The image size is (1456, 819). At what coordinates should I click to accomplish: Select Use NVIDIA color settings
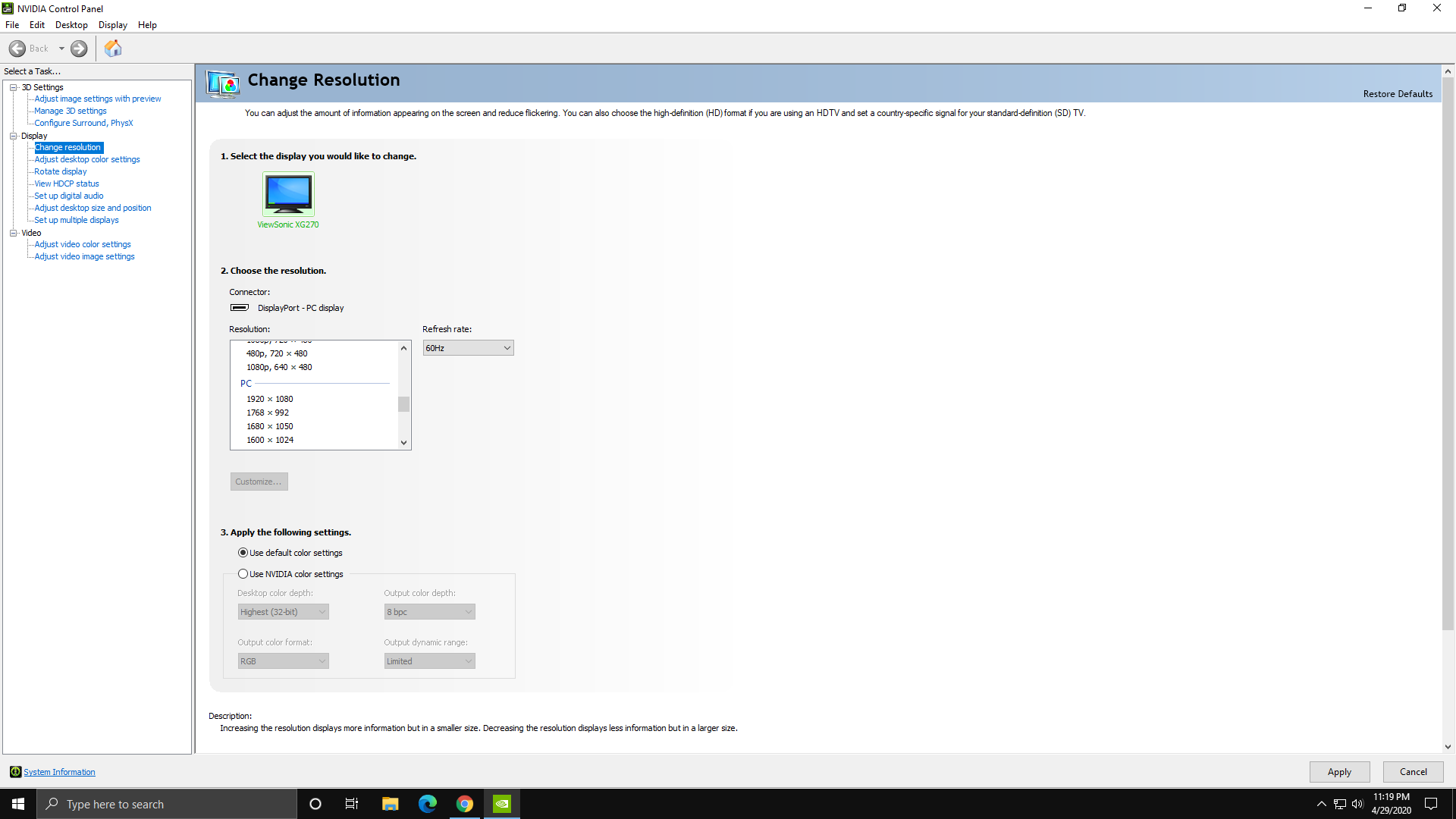tap(243, 574)
